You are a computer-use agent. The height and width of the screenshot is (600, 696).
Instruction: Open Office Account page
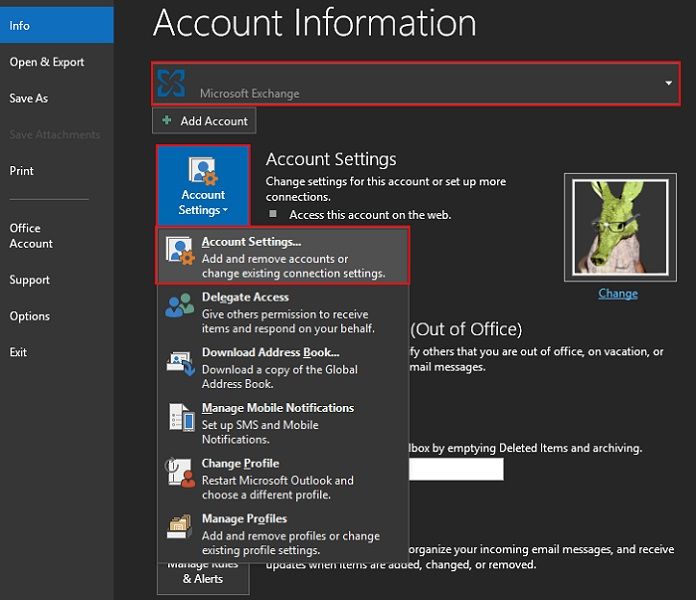[31, 236]
